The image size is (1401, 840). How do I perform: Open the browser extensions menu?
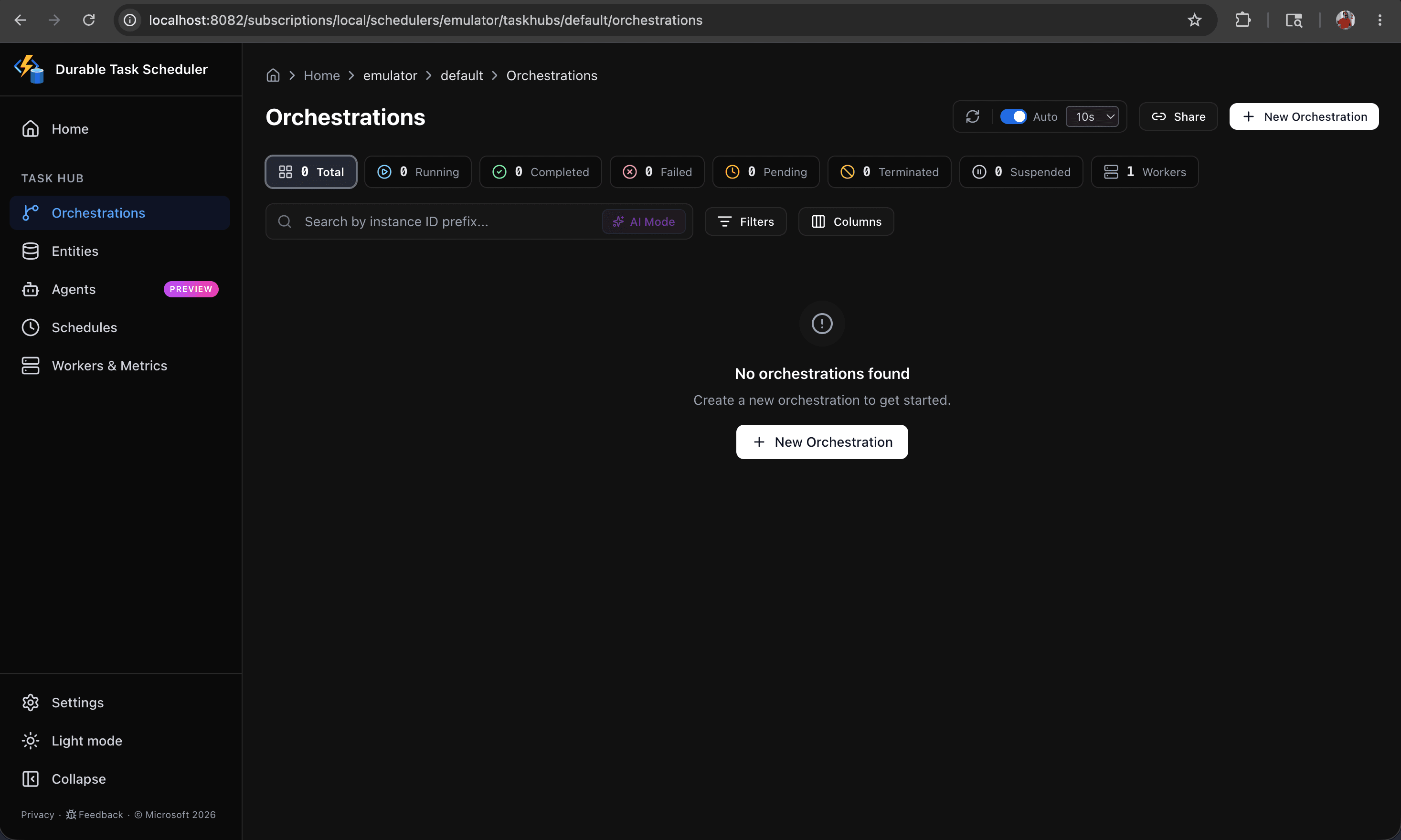point(1242,21)
